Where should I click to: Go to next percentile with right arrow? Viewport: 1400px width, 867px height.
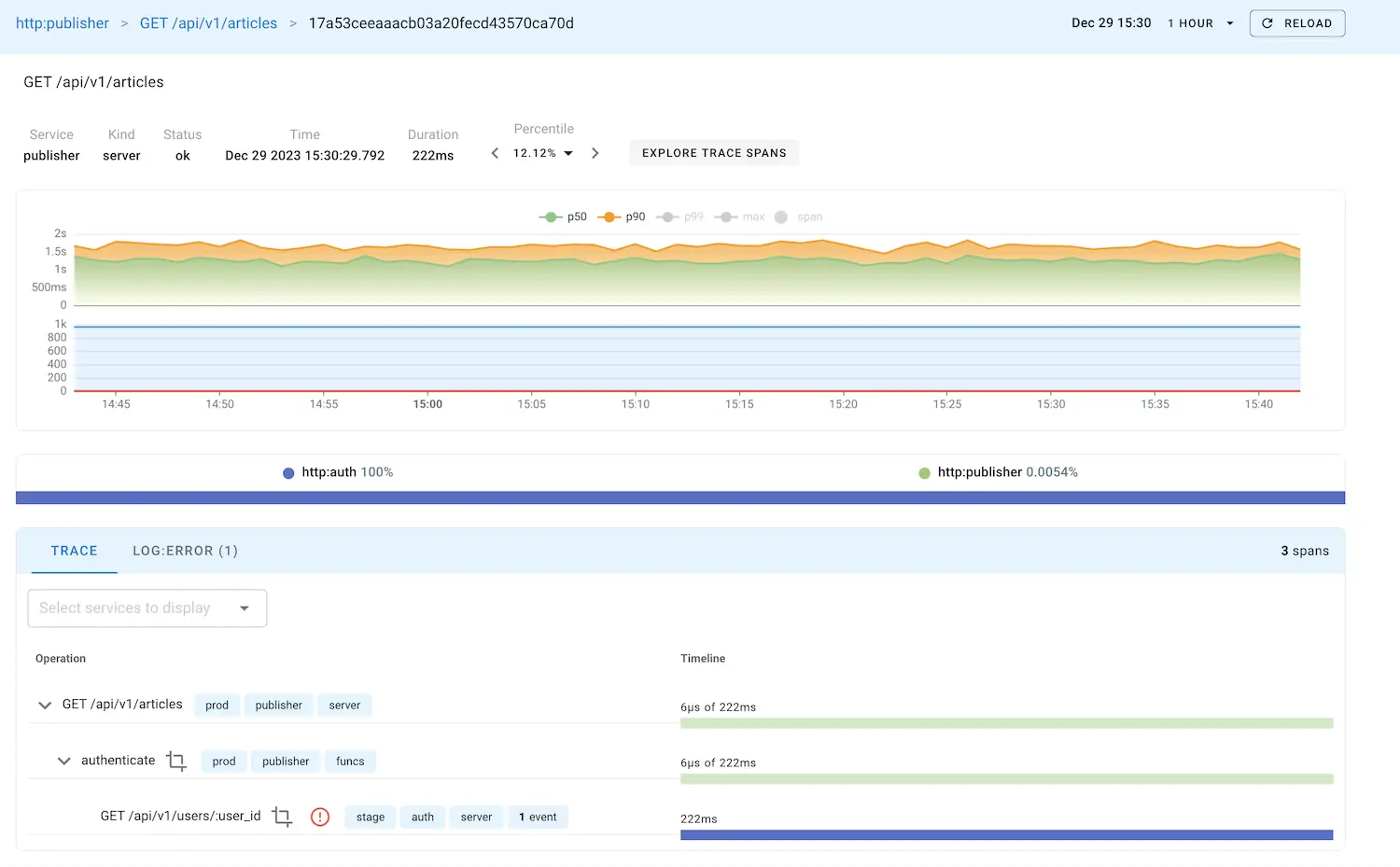(x=595, y=153)
